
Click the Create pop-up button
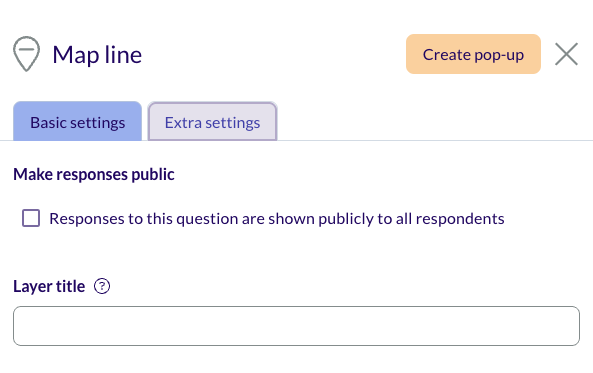click(473, 54)
